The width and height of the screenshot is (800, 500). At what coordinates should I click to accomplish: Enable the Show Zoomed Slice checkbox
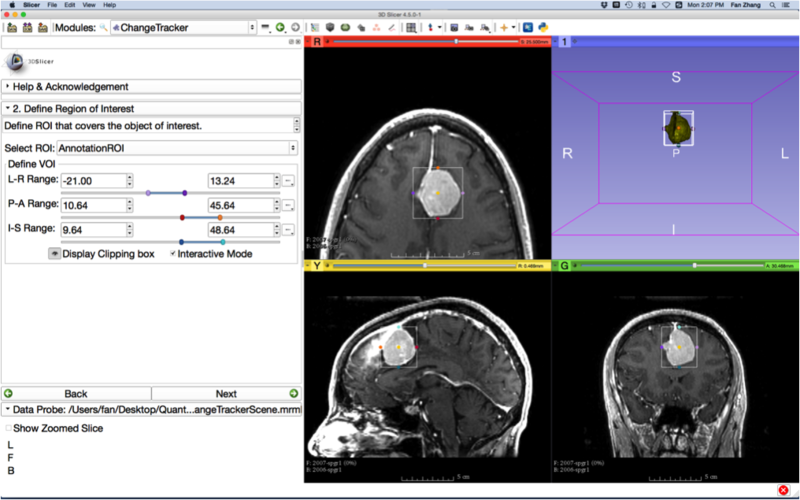(9, 428)
